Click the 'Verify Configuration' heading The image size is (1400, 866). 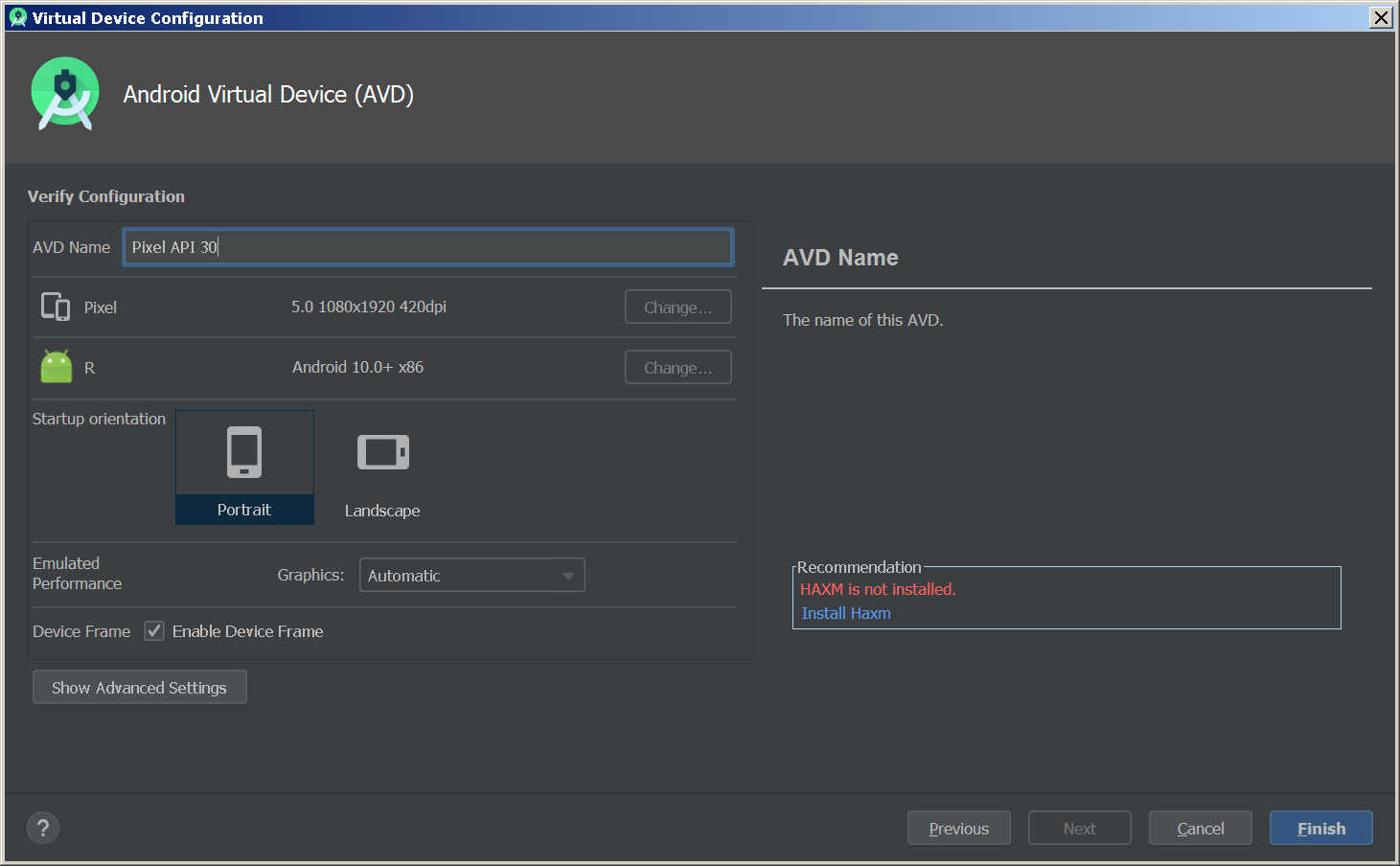click(106, 196)
